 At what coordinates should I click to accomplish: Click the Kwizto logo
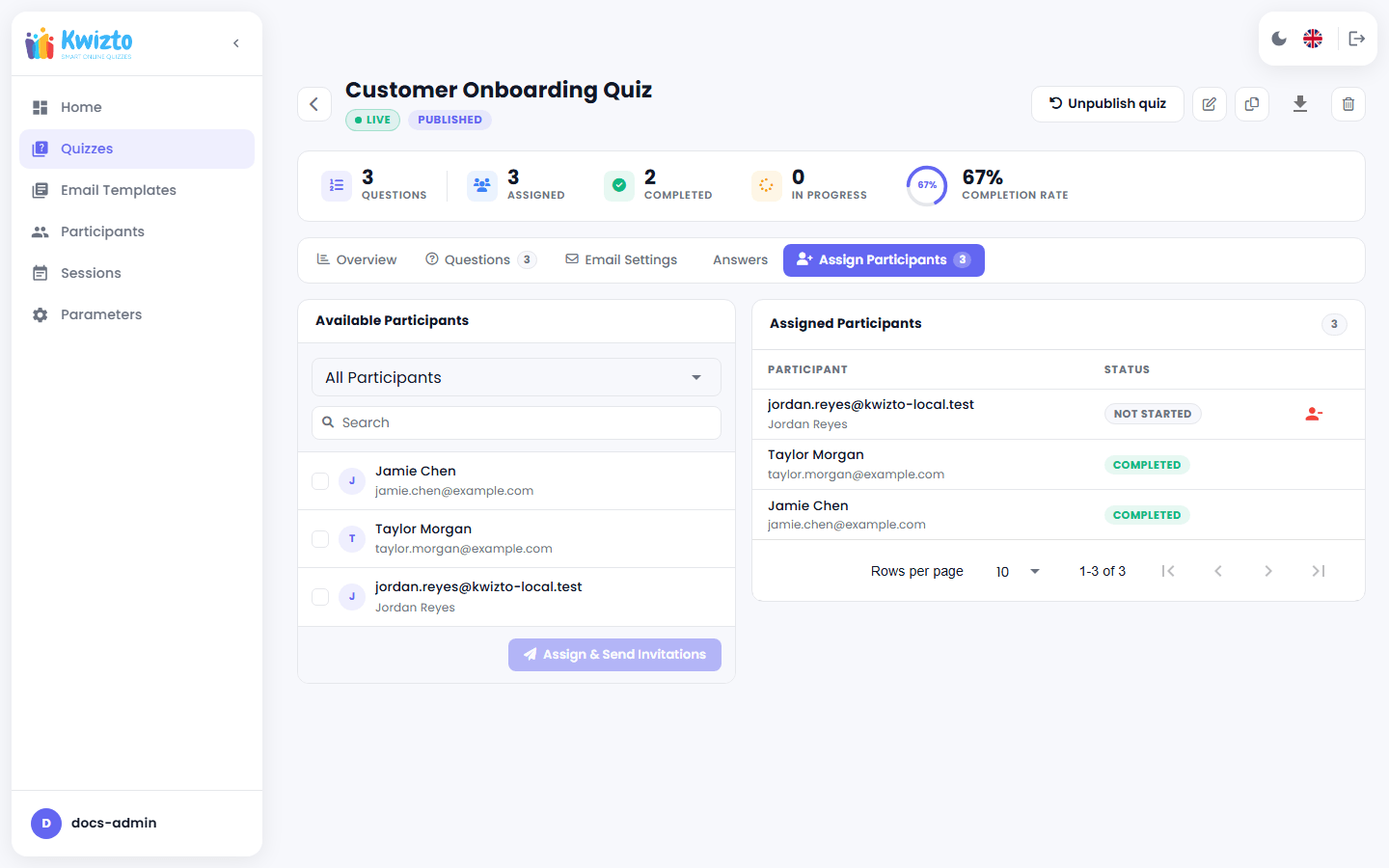79,43
